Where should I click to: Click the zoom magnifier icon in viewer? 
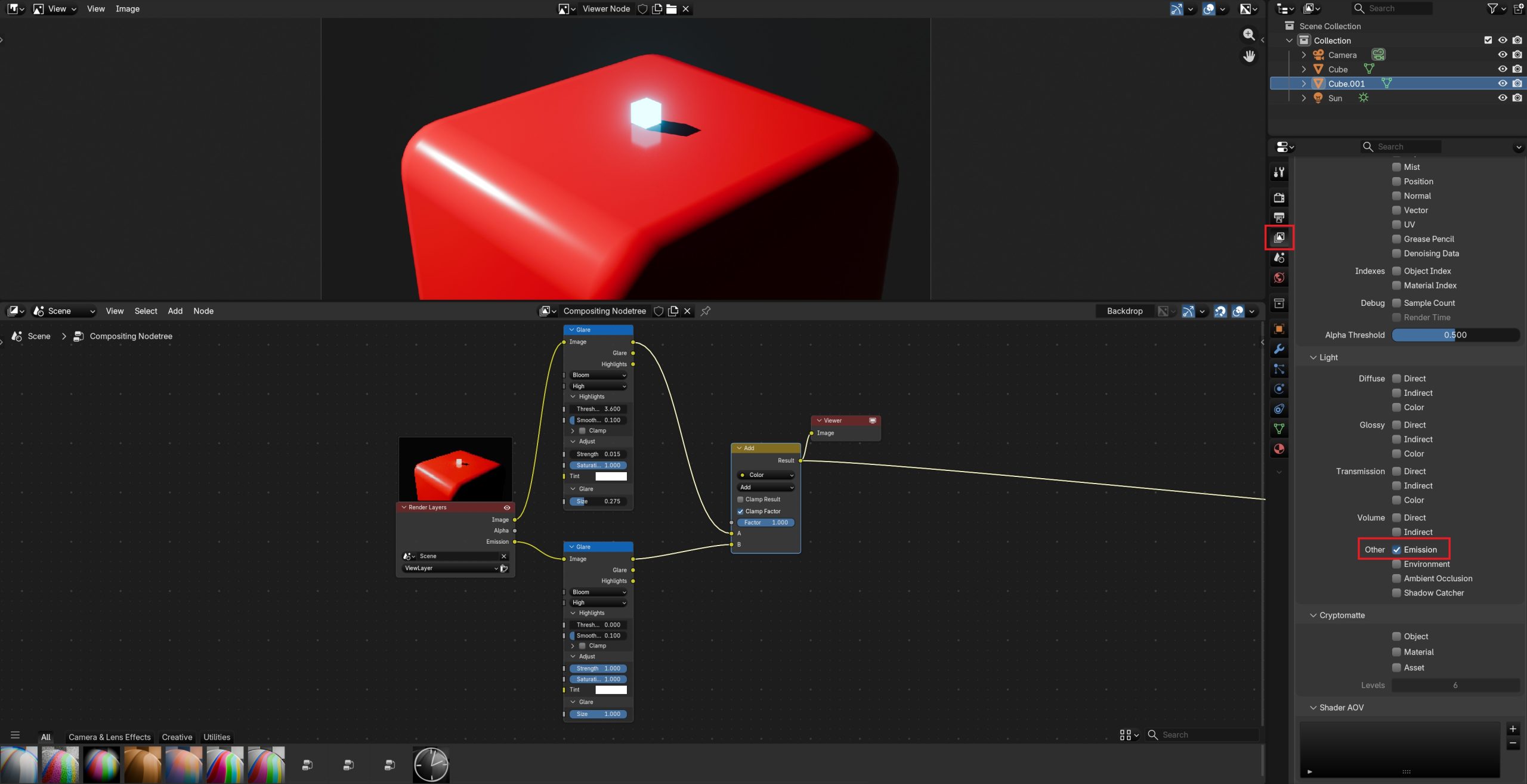tap(1249, 35)
